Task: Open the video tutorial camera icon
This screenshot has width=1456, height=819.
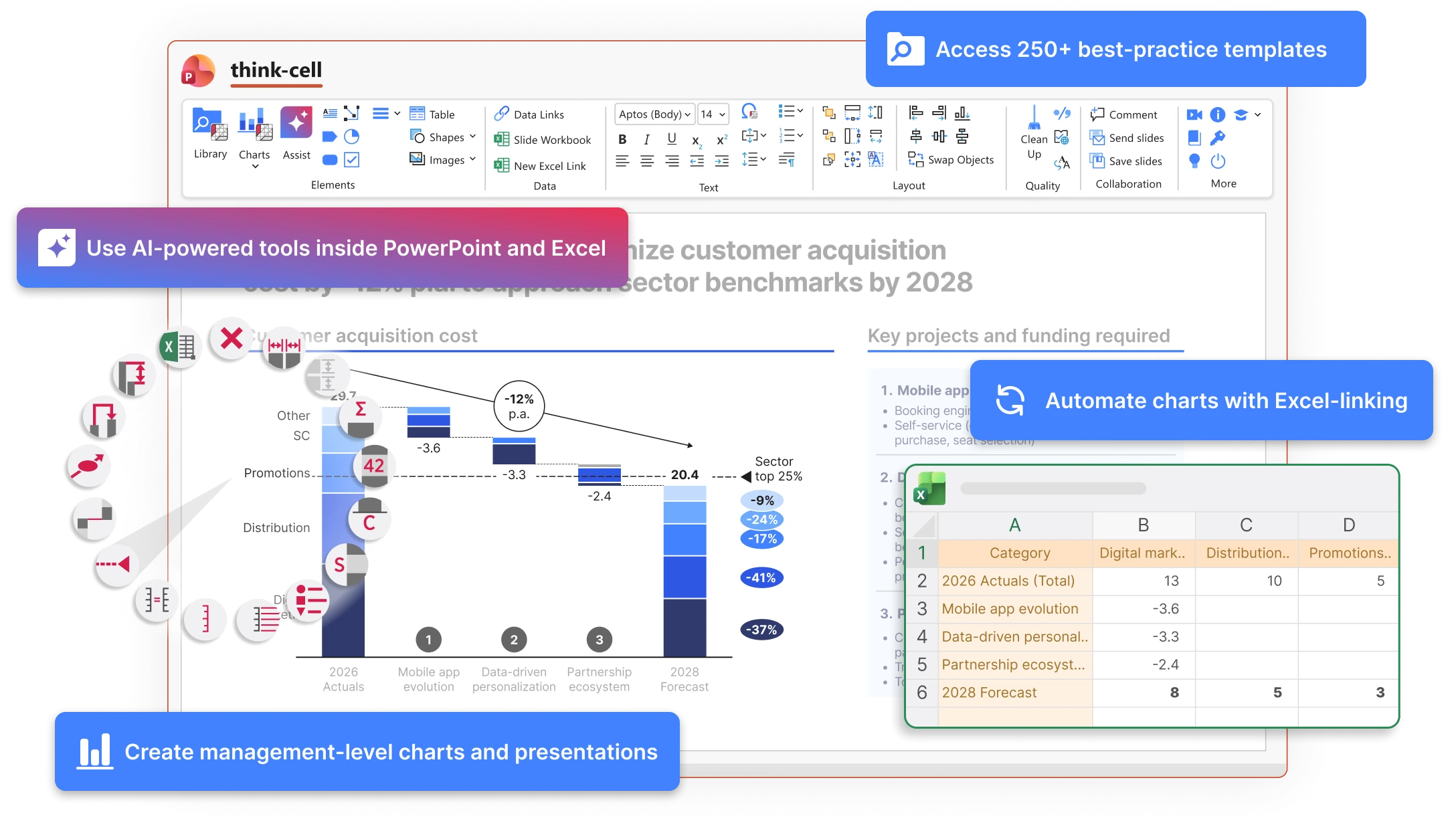Action: pos(1194,114)
